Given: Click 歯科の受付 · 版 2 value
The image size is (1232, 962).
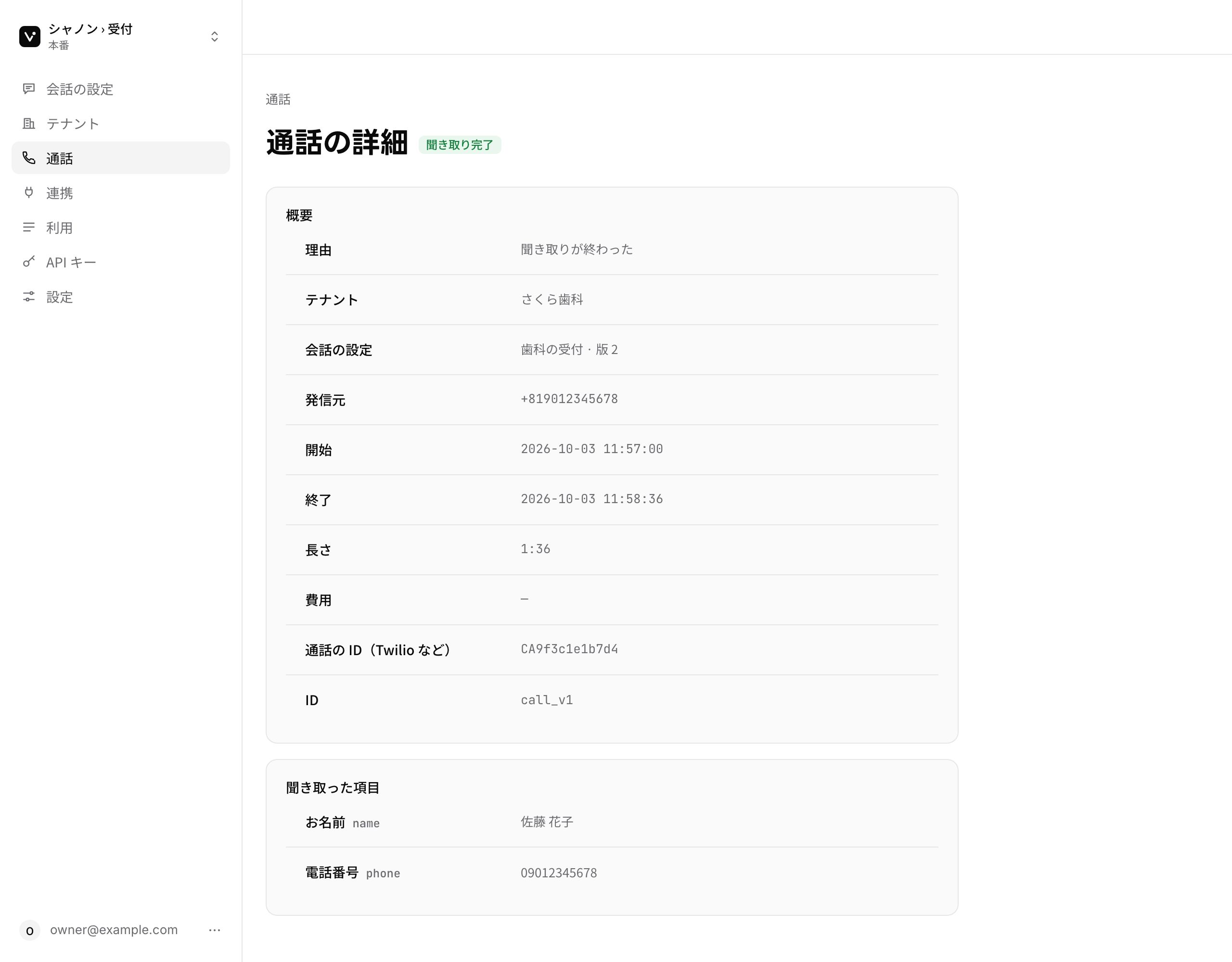Looking at the screenshot, I should (x=569, y=350).
